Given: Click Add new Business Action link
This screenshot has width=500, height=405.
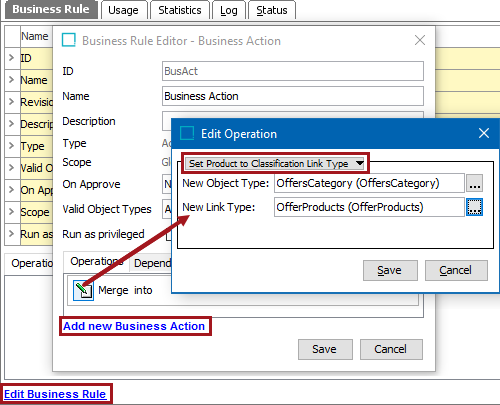Looking at the screenshot, I should pyautogui.click(x=134, y=326).
